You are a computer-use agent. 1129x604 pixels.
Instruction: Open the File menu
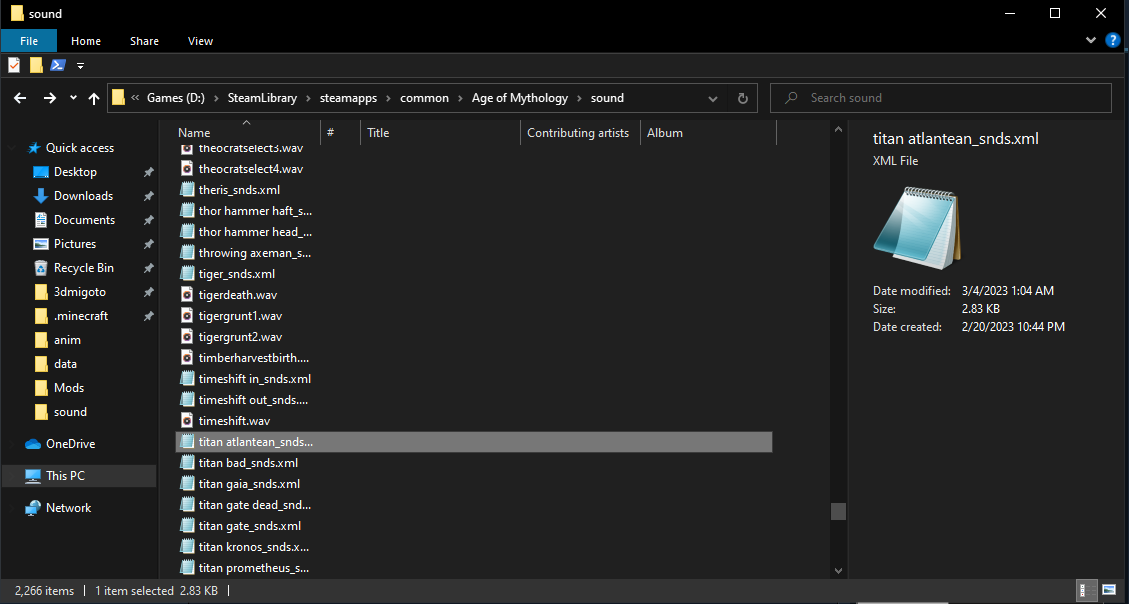pos(29,41)
